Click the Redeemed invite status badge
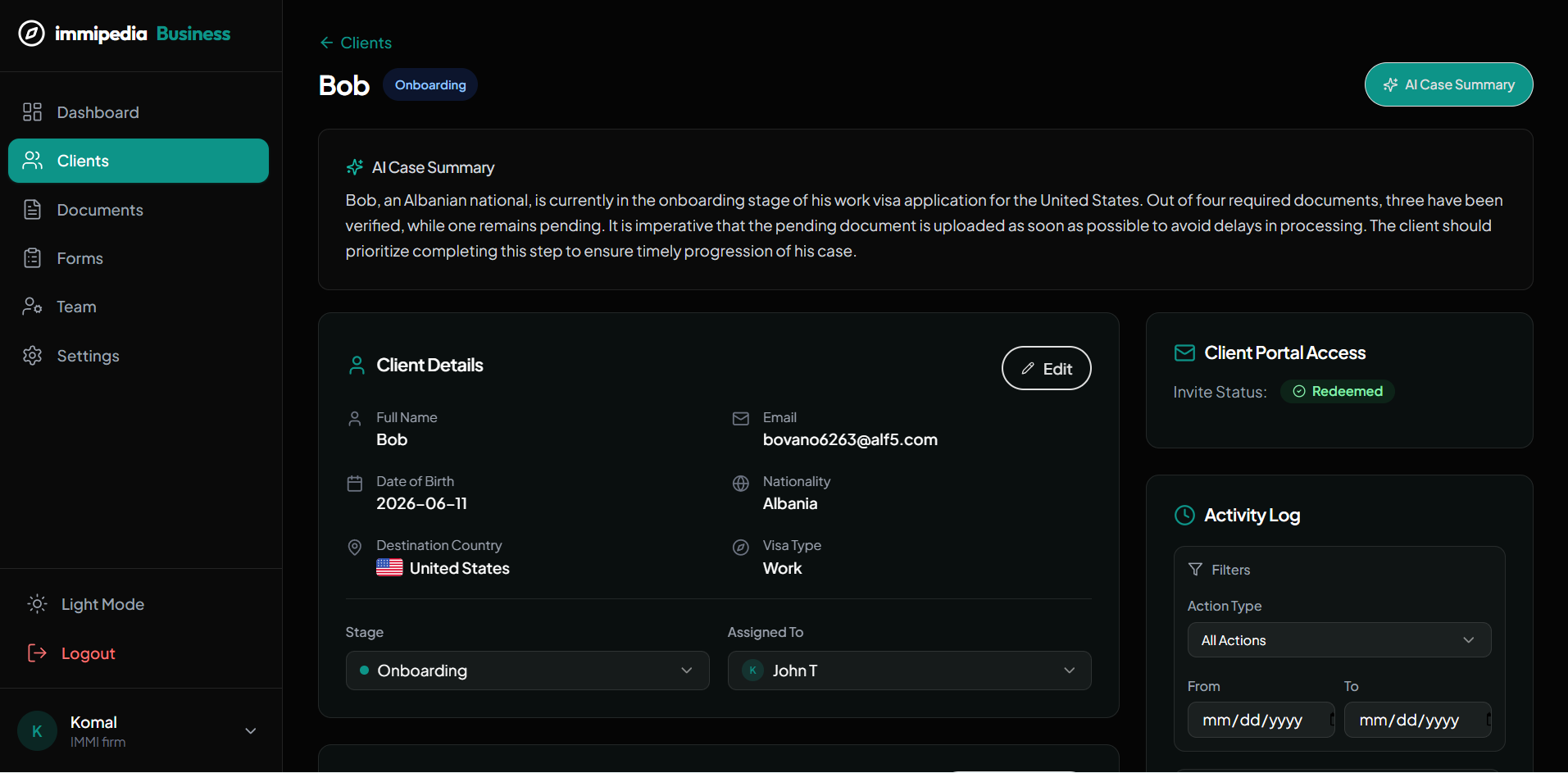 [1338, 392]
